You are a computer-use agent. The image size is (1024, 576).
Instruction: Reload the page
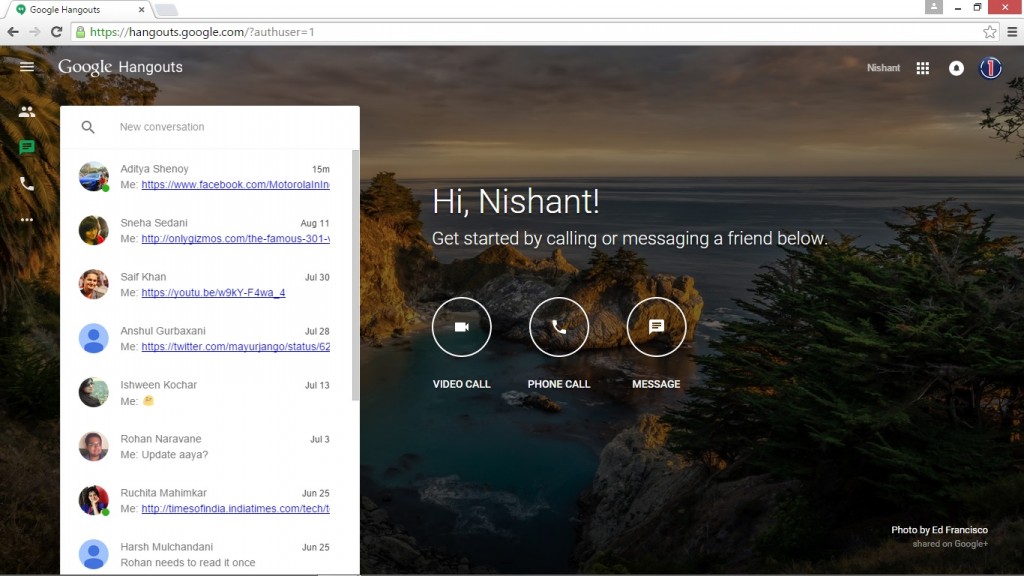tap(56, 32)
